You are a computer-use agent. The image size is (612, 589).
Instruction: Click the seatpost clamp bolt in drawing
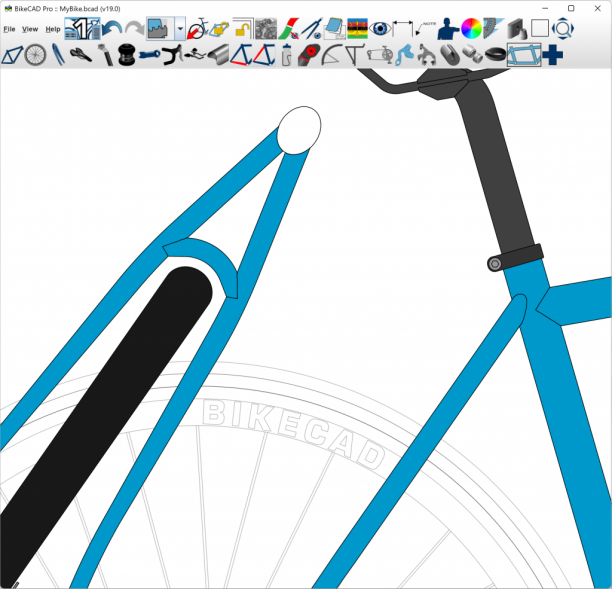[x=495, y=264]
